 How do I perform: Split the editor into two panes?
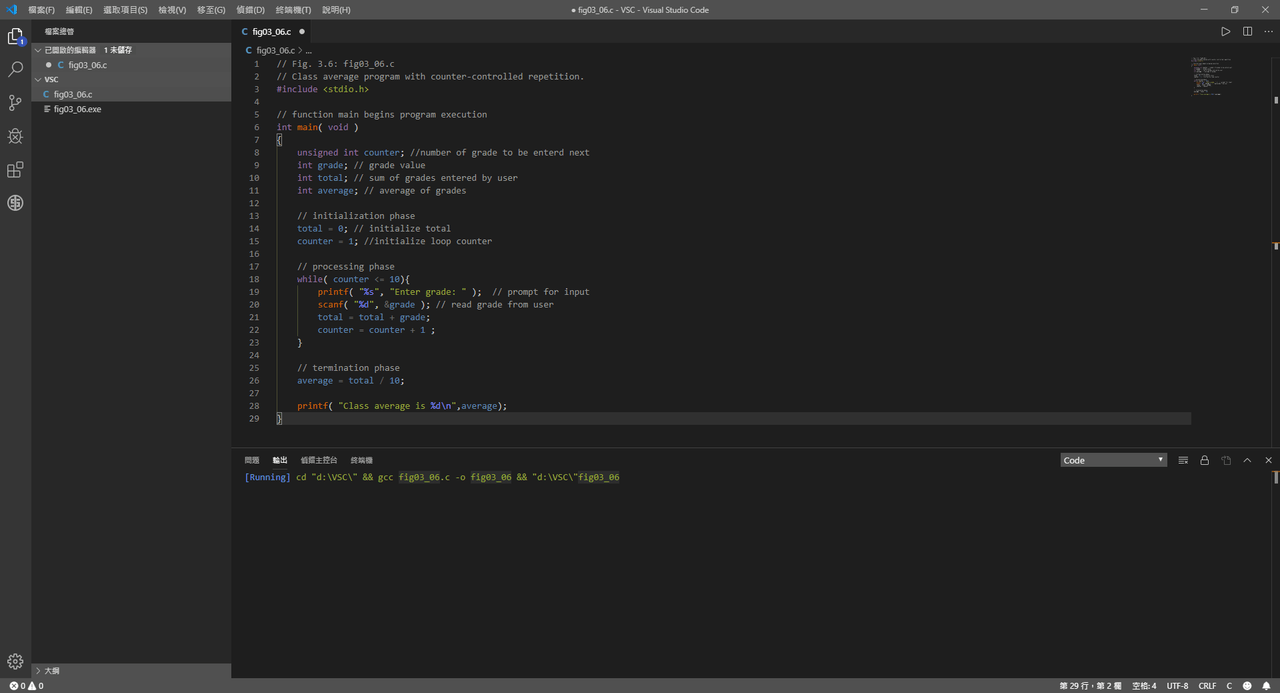(1247, 31)
